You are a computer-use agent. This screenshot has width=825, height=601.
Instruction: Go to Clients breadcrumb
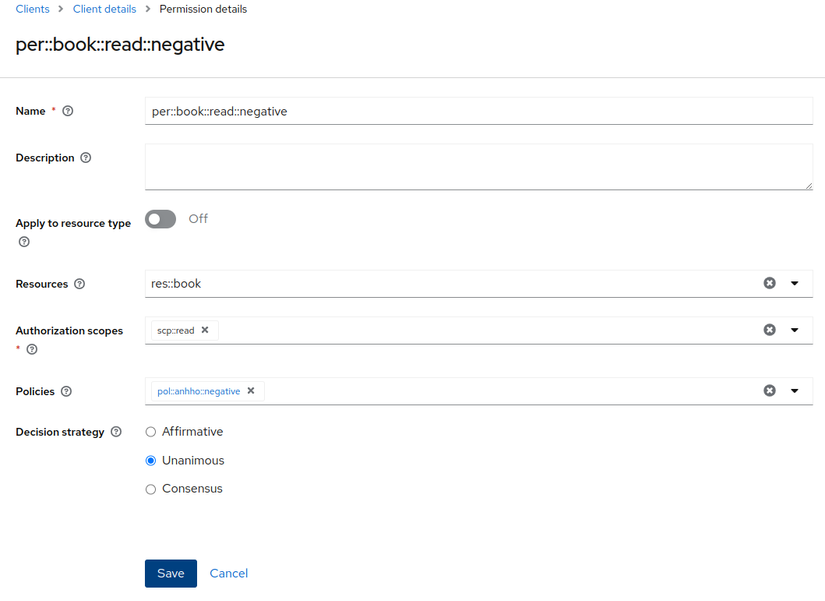coord(33,9)
